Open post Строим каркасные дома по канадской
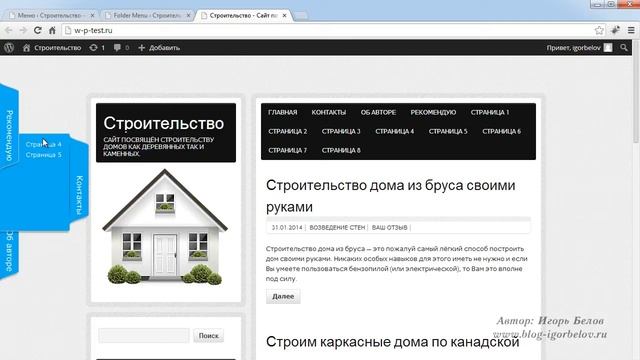The width and height of the screenshot is (640, 360). (392, 342)
